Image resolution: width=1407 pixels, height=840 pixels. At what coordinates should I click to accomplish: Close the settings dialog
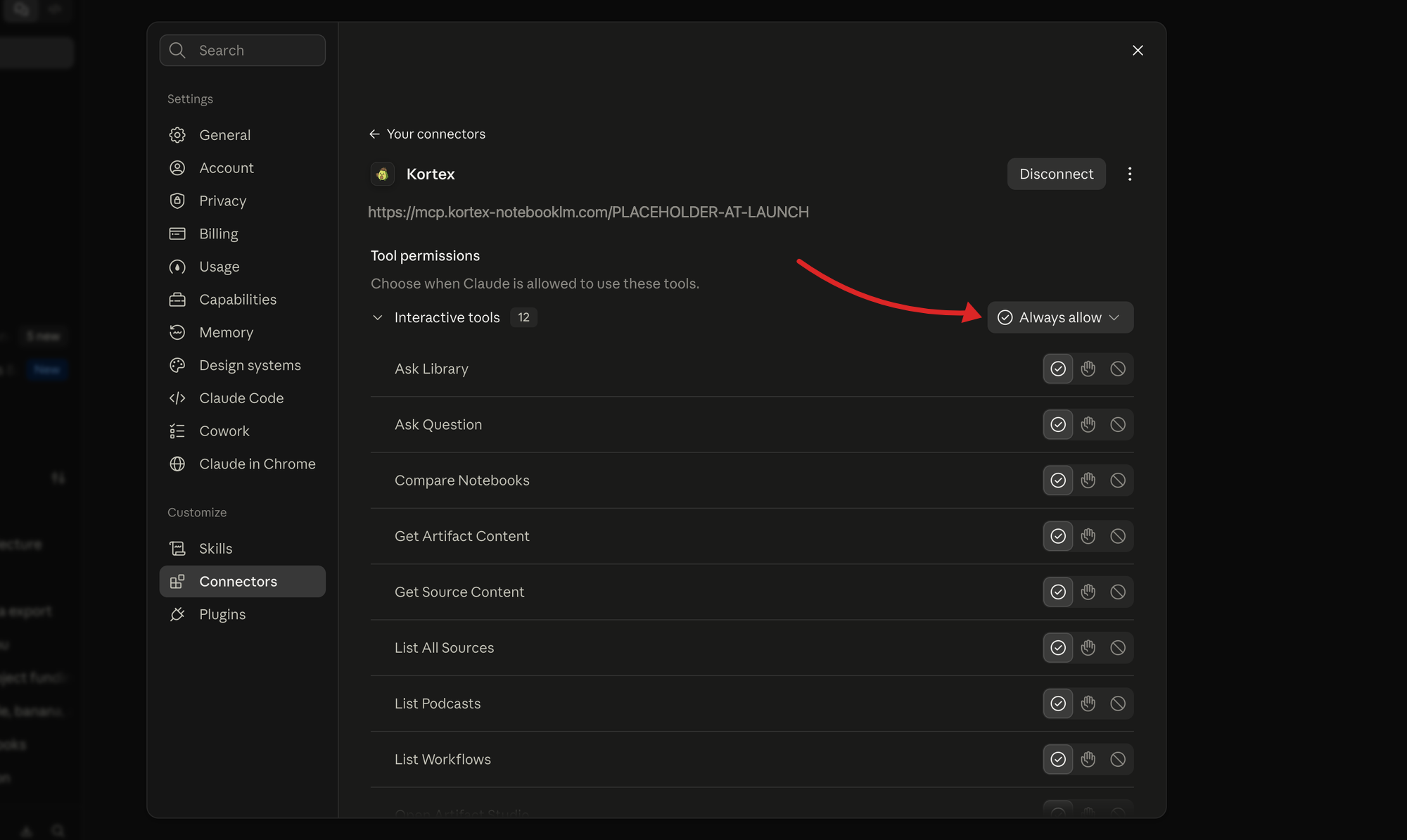pos(1138,50)
